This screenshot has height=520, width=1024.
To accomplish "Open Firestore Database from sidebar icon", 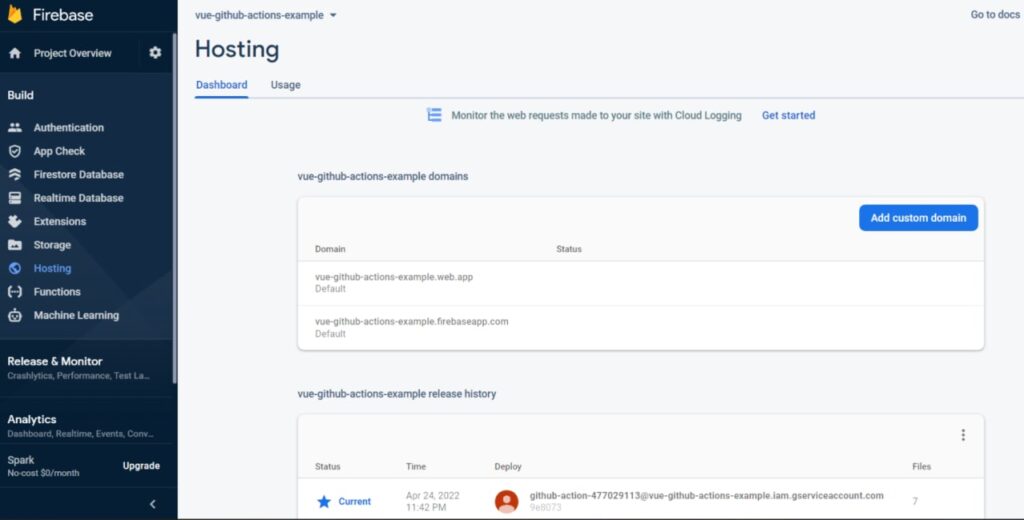I will pos(15,174).
